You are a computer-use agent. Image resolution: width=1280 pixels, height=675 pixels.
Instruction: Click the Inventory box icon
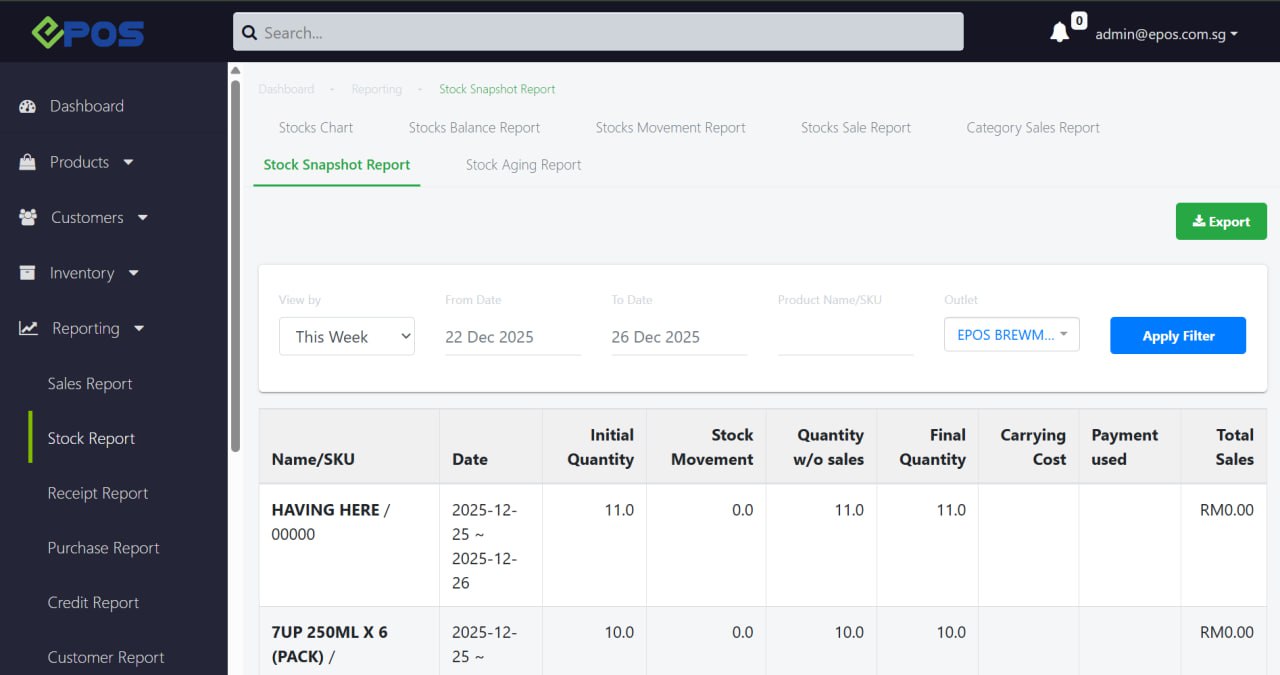[x=28, y=273]
